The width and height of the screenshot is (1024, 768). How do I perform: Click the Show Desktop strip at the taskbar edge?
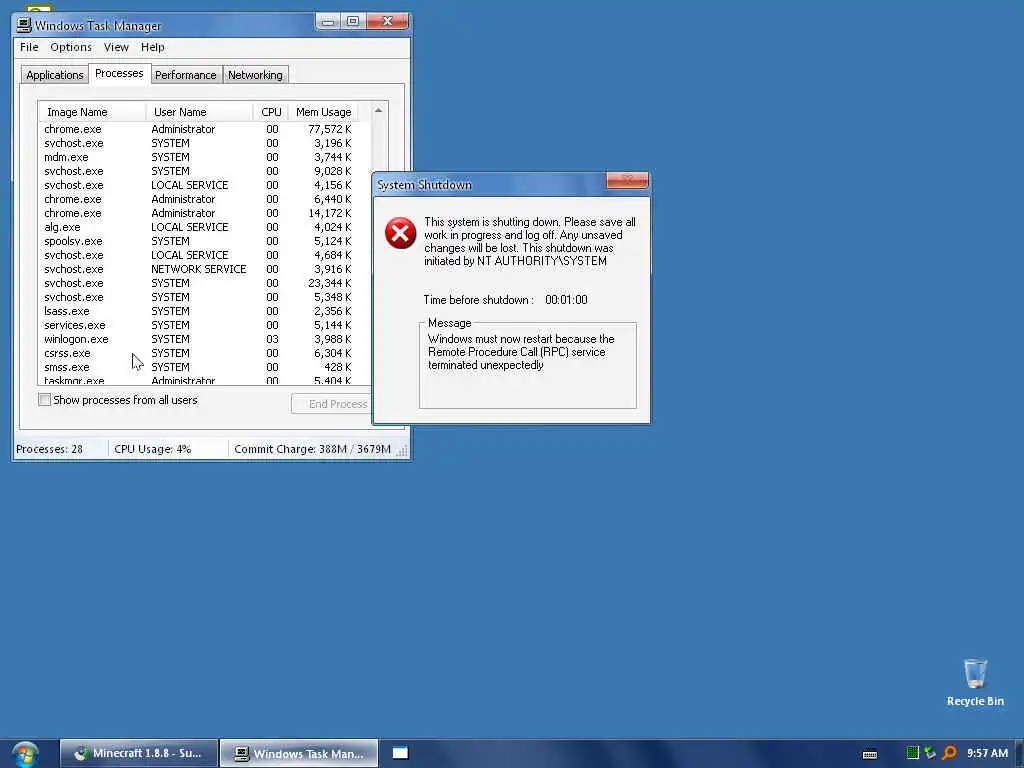(1019, 754)
